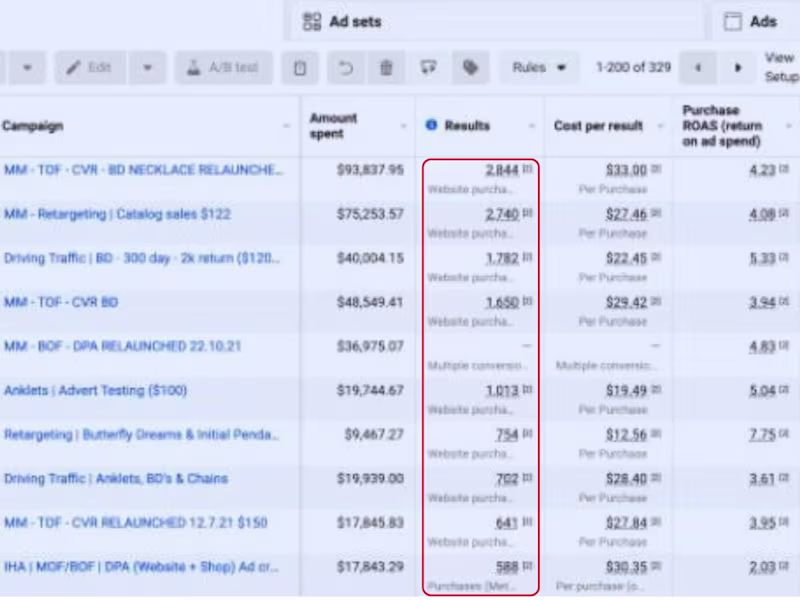800x600 pixels.
Task: Click the trash delete icon
Action: 386,67
